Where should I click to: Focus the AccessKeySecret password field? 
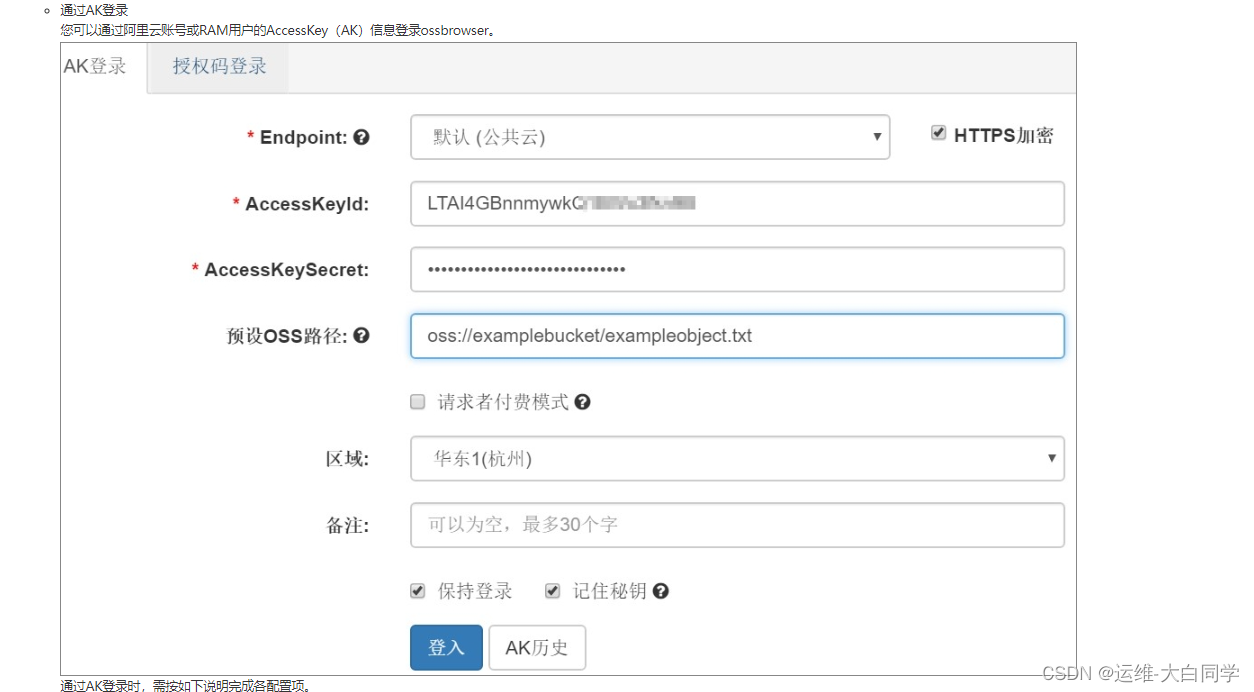click(x=737, y=269)
